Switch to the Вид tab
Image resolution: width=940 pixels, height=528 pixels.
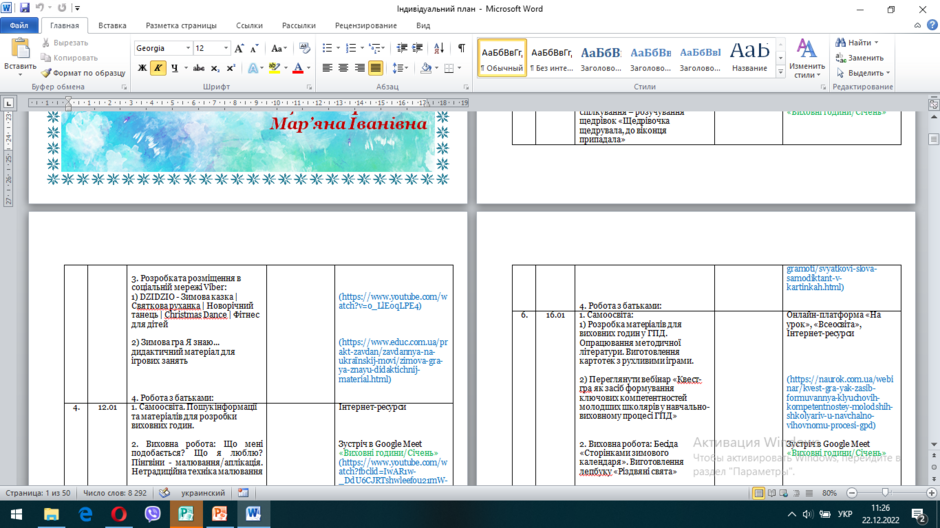tap(423, 26)
